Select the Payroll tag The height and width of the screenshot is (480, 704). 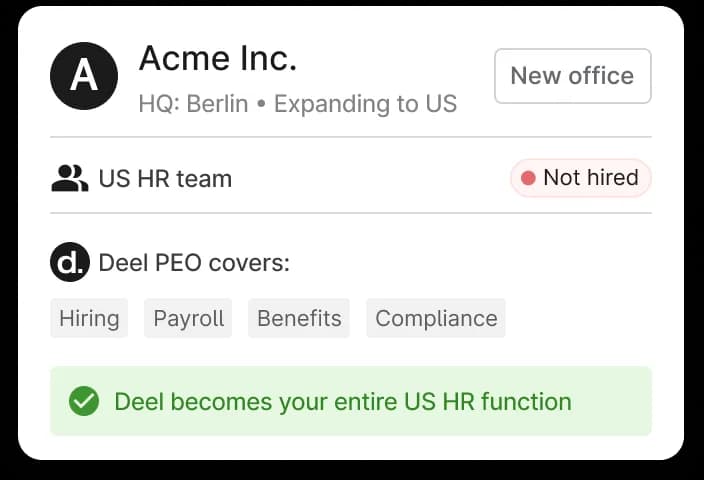point(188,318)
